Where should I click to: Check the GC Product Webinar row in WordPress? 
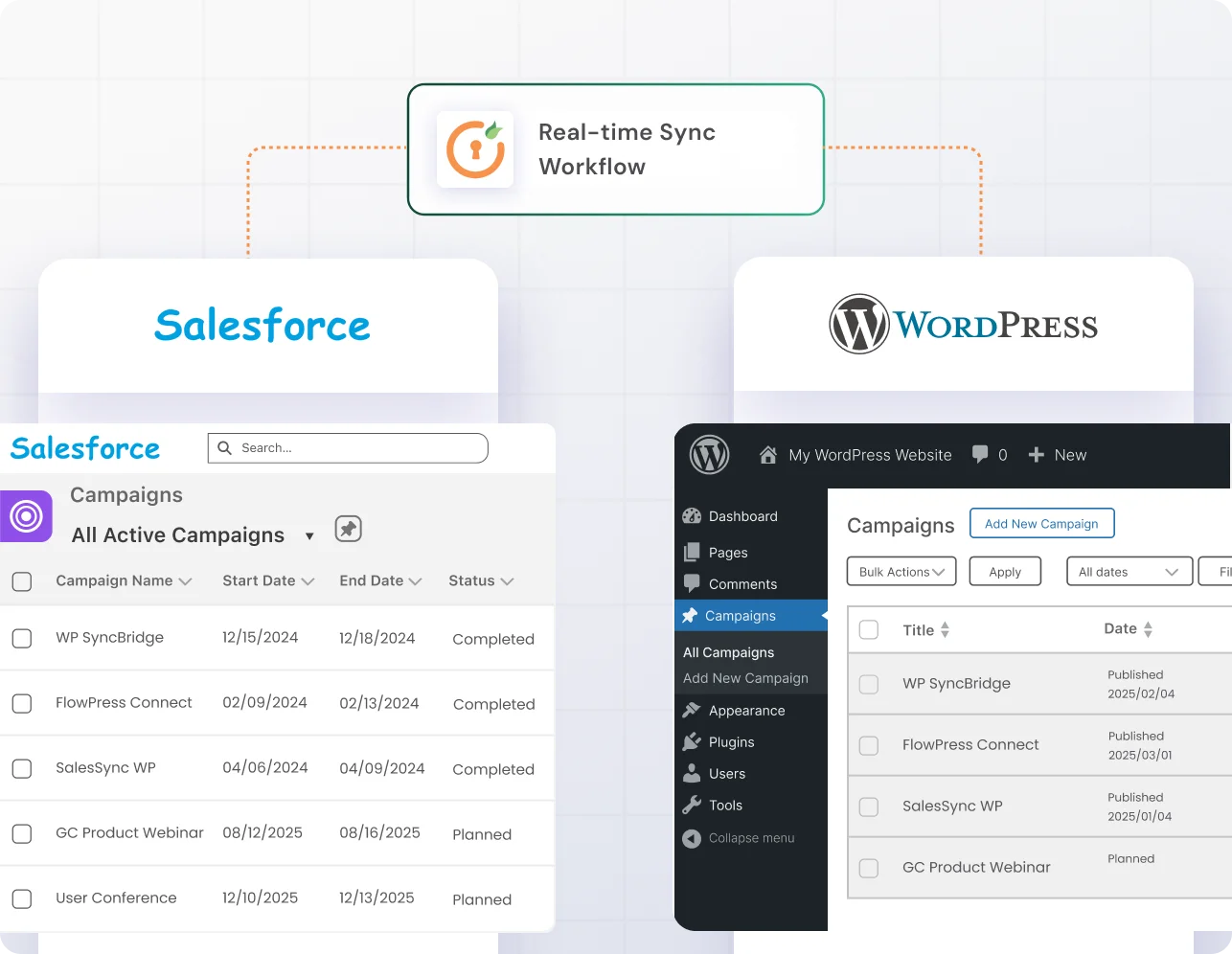869,868
